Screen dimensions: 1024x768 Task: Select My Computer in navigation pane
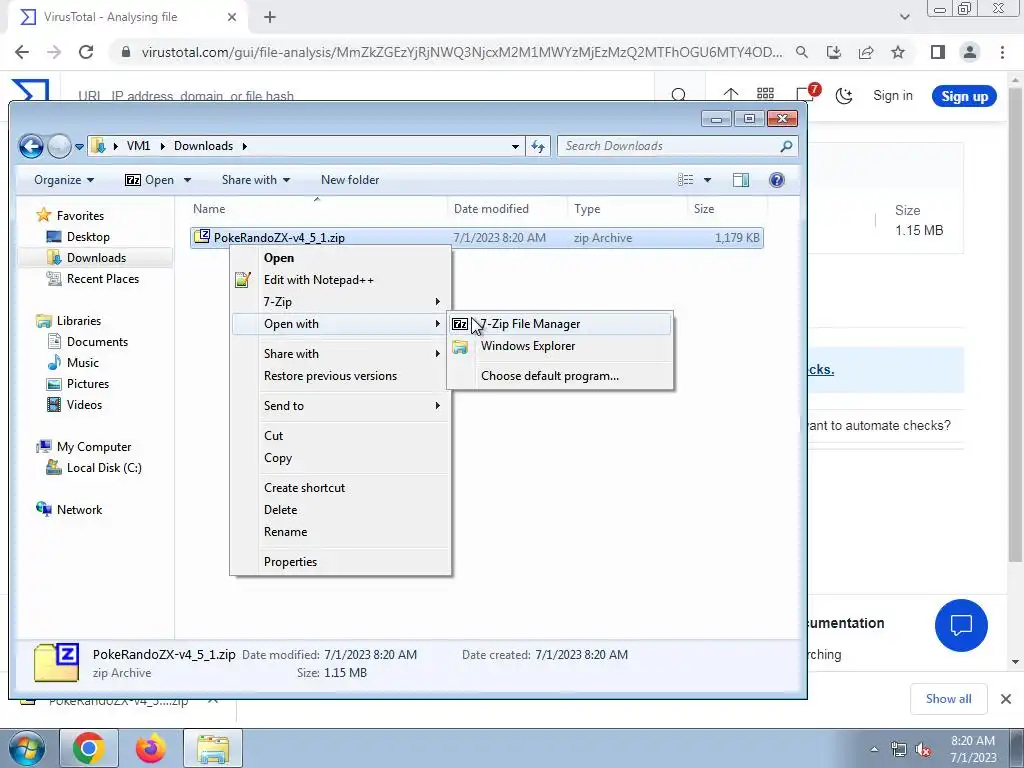click(93, 447)
